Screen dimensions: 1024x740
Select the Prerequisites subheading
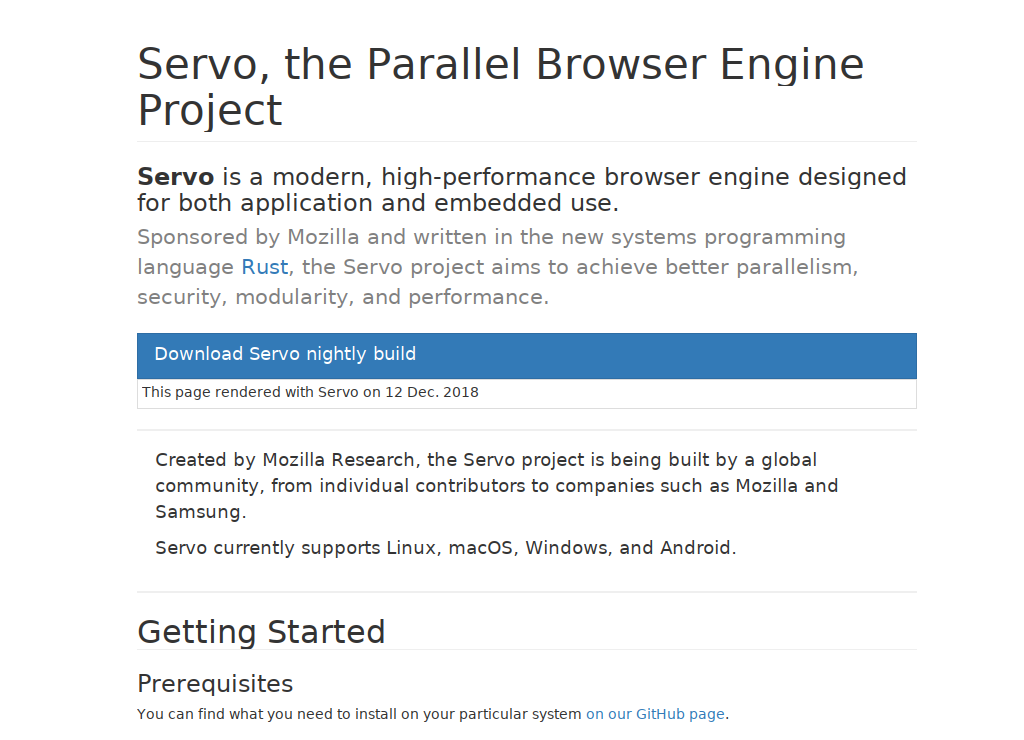pos(215,684)
